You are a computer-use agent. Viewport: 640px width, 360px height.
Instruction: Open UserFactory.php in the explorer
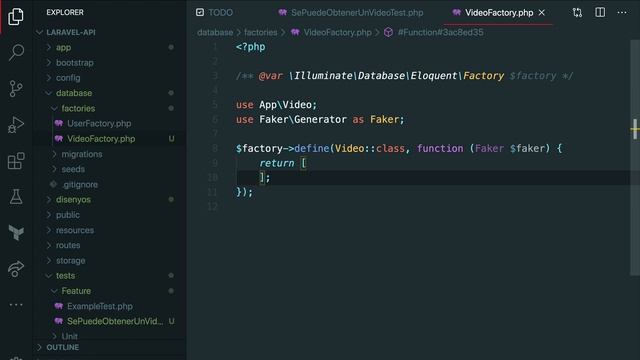coord(99,123)
